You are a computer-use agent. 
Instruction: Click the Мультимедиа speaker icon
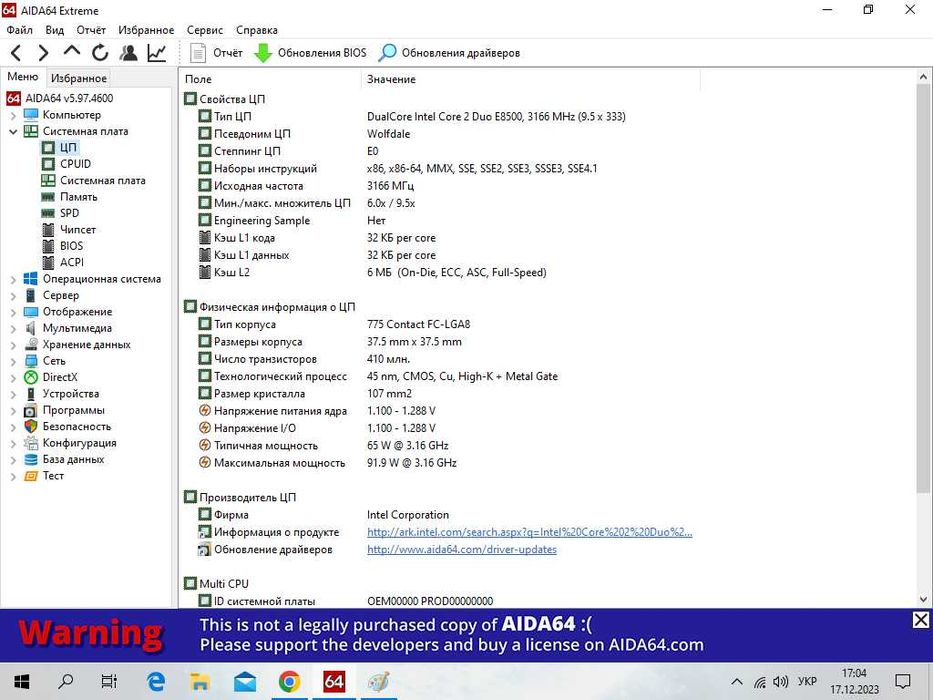click(x=31, y=328)
